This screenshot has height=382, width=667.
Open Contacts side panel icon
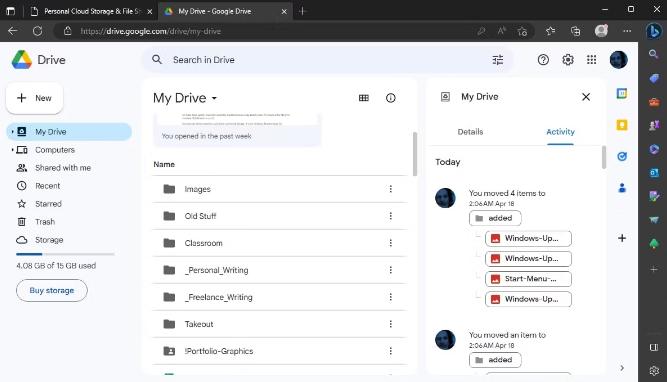pyautogui.click(x=621, y=188)
